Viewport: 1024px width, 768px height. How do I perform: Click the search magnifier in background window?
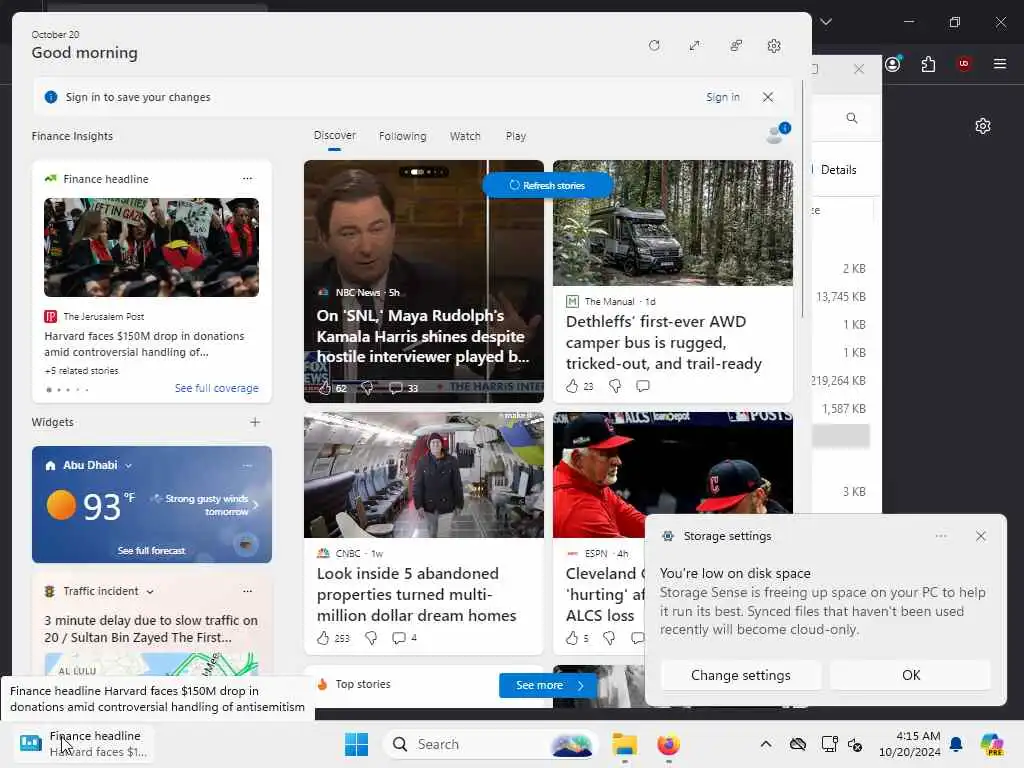[x=852, y=118]
